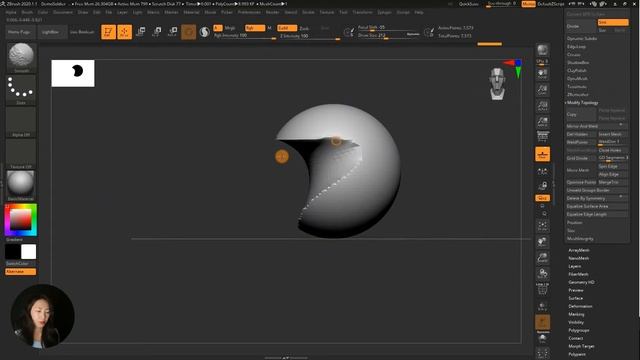Collapse the Modify Topology section

coord(582,102)
